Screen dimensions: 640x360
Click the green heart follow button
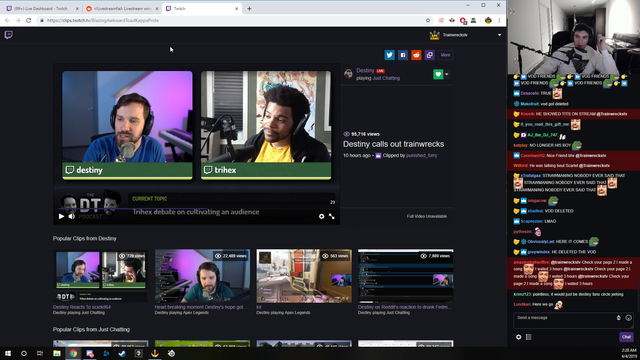click(438, 74)
